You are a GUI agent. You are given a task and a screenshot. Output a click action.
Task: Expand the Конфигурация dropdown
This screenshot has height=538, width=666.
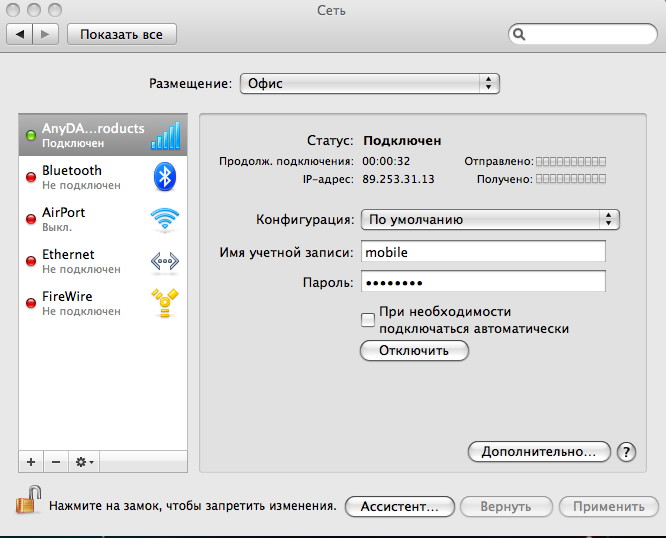pyautogui.click(x=489, y=219)
